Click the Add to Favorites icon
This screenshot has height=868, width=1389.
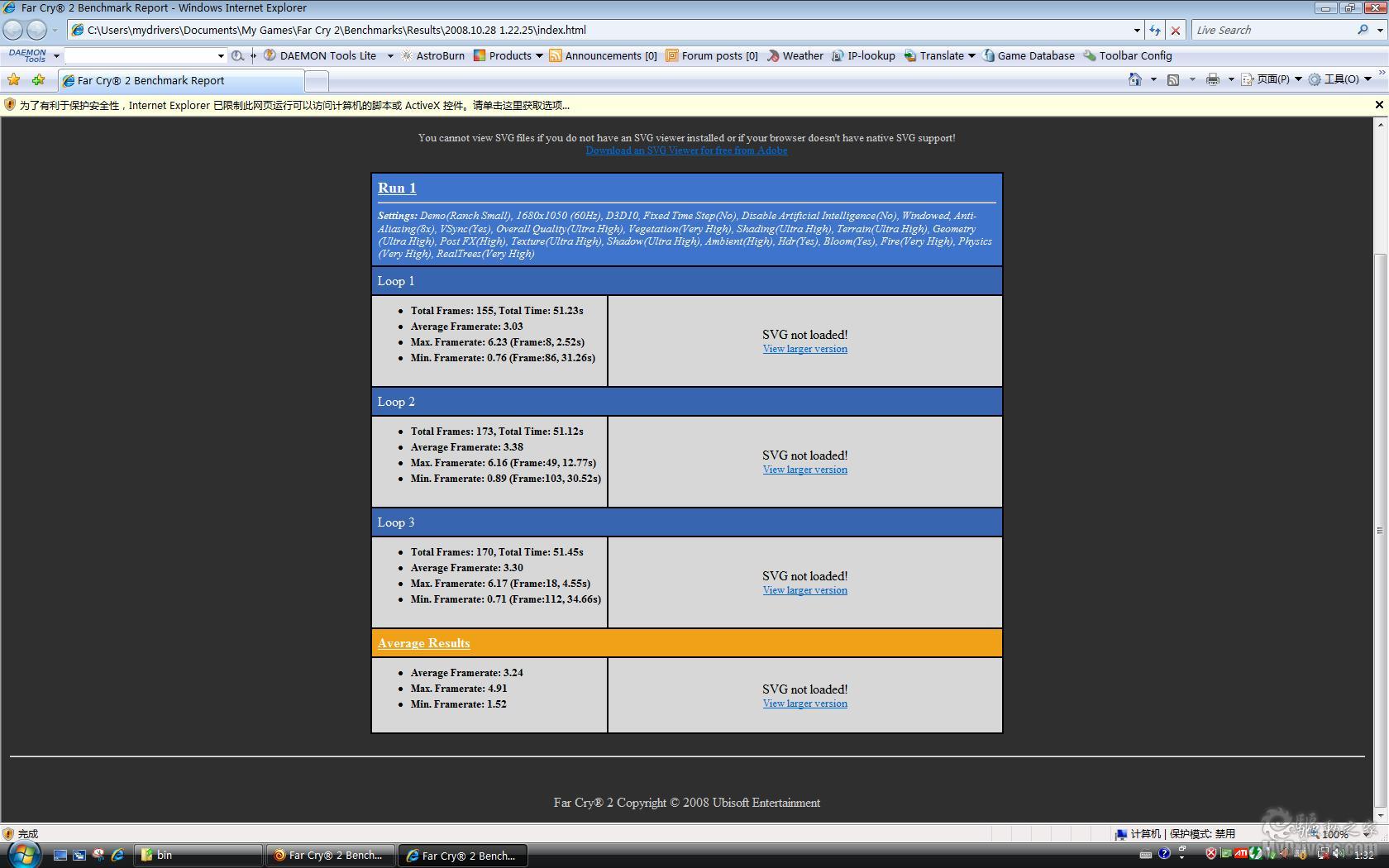click(38, 80)
